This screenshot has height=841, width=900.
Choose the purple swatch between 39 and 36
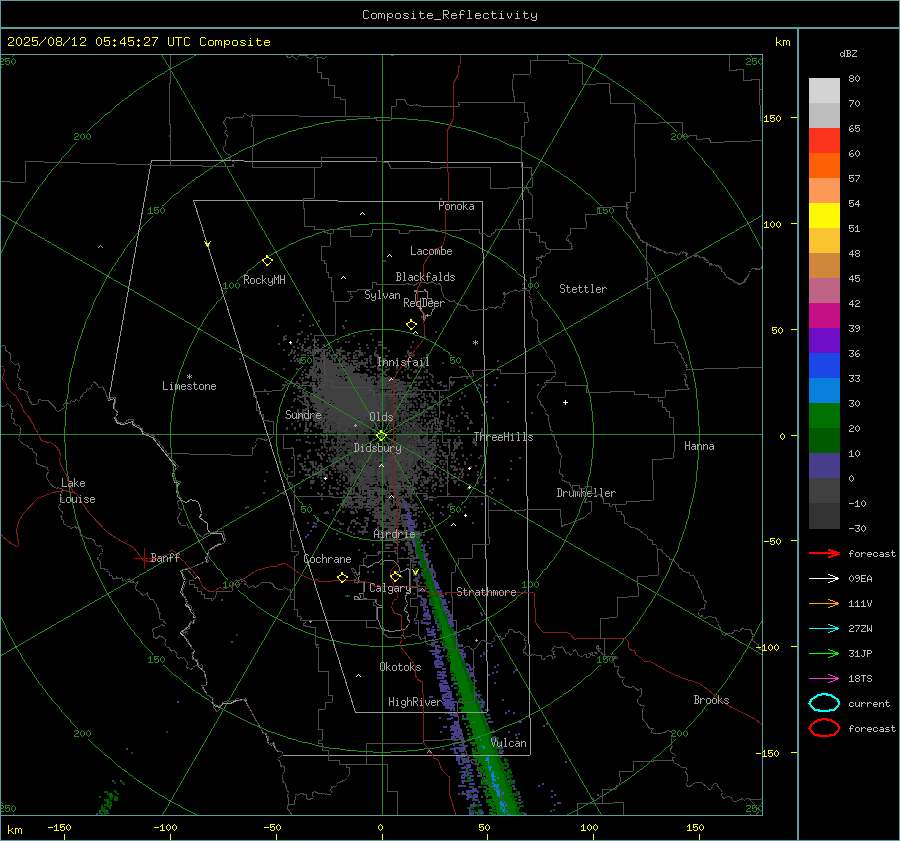(x=824, y=341)
